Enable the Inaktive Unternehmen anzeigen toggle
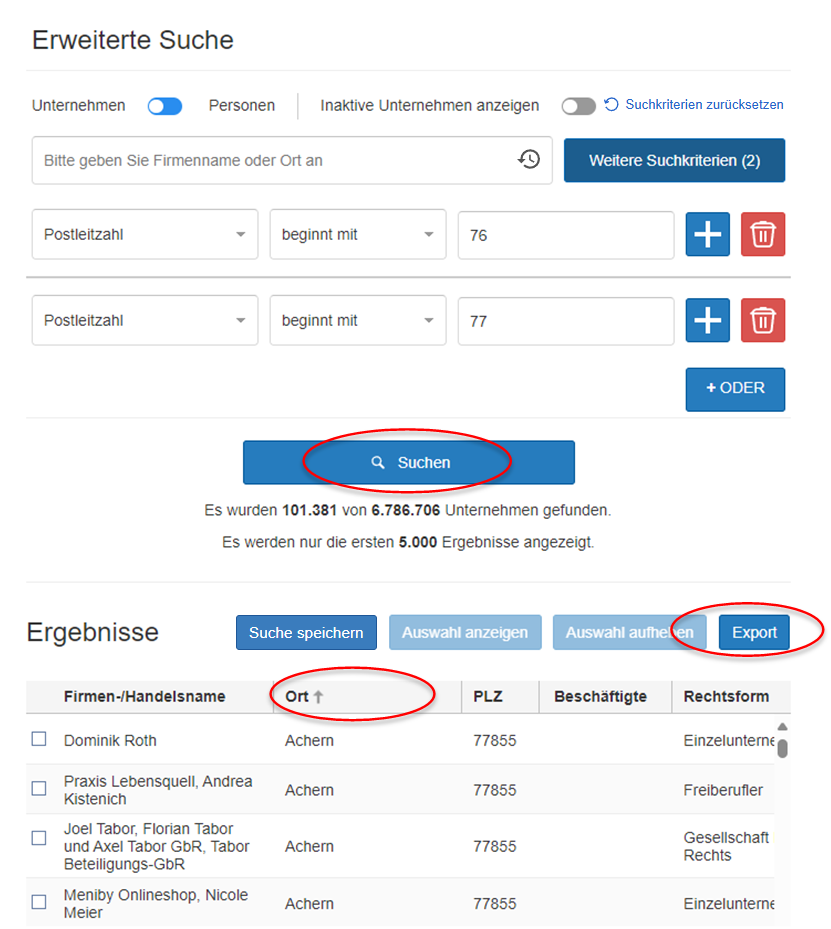Viewport: 831px width, 929px height. point(578,106)
